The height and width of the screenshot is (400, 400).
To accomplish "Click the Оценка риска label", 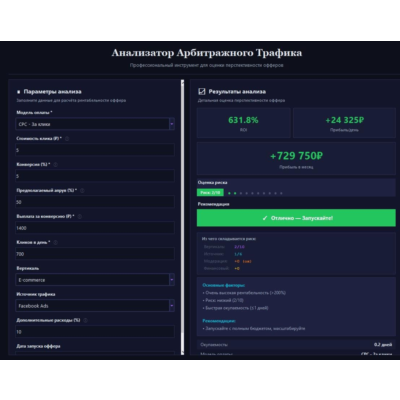I will click(x=212, y=182).
